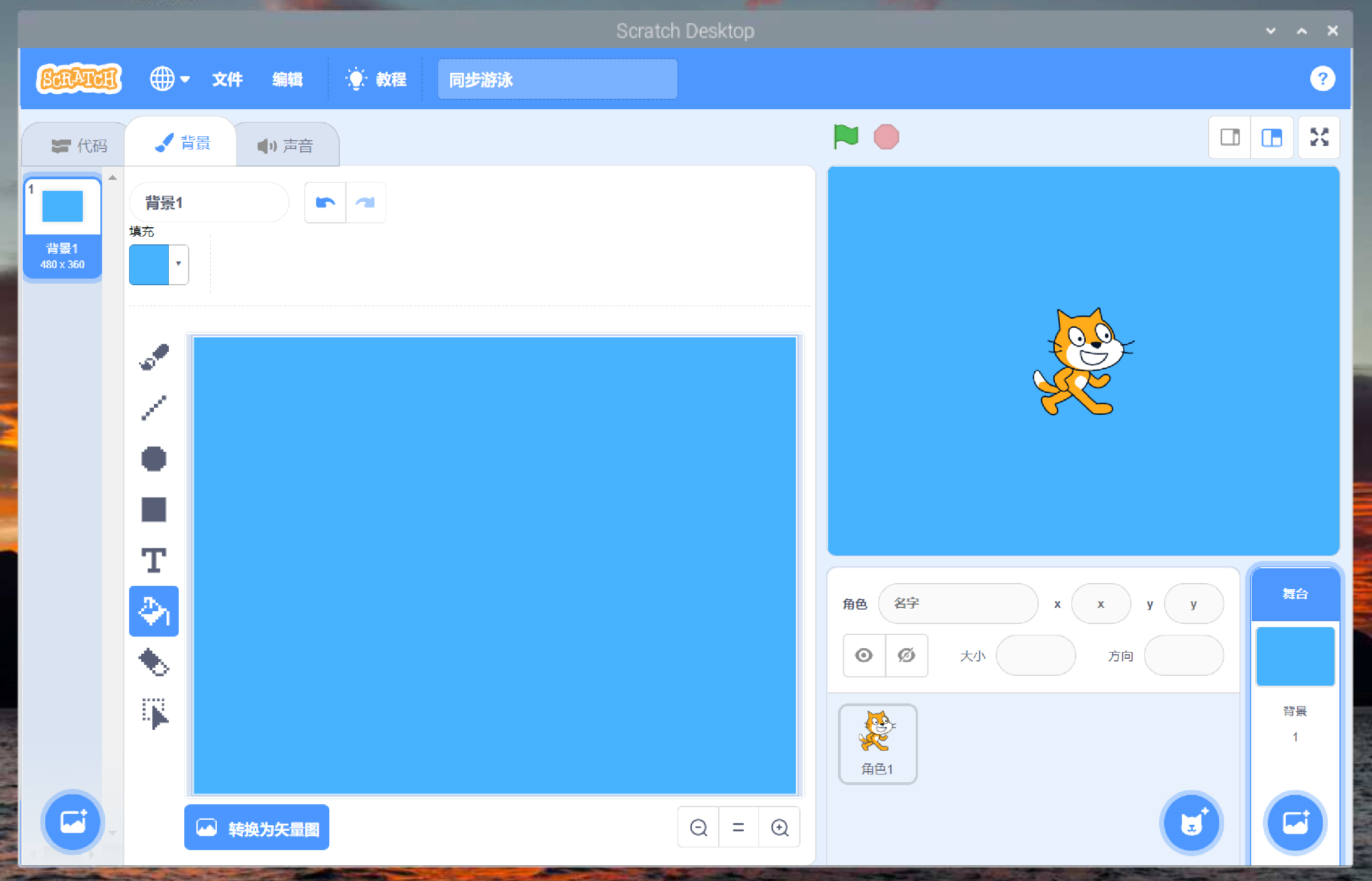Switch to the 代码 tab

pyautogui.click(x=79, y=146)
